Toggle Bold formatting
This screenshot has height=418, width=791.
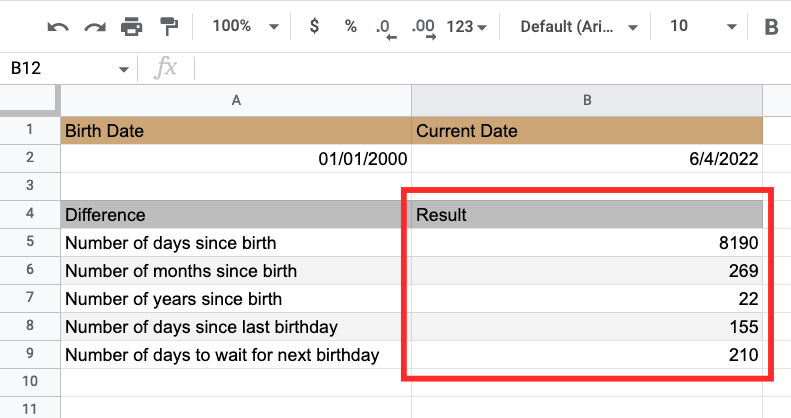coord(771,27)
